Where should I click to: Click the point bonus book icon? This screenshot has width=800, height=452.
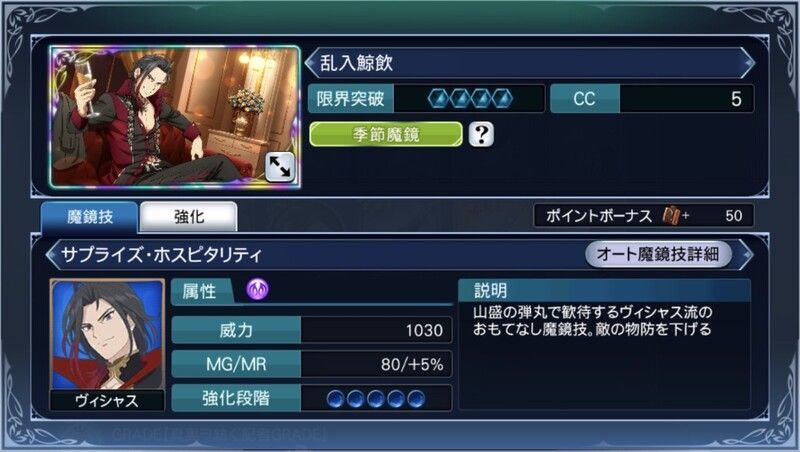pos(671,216)
